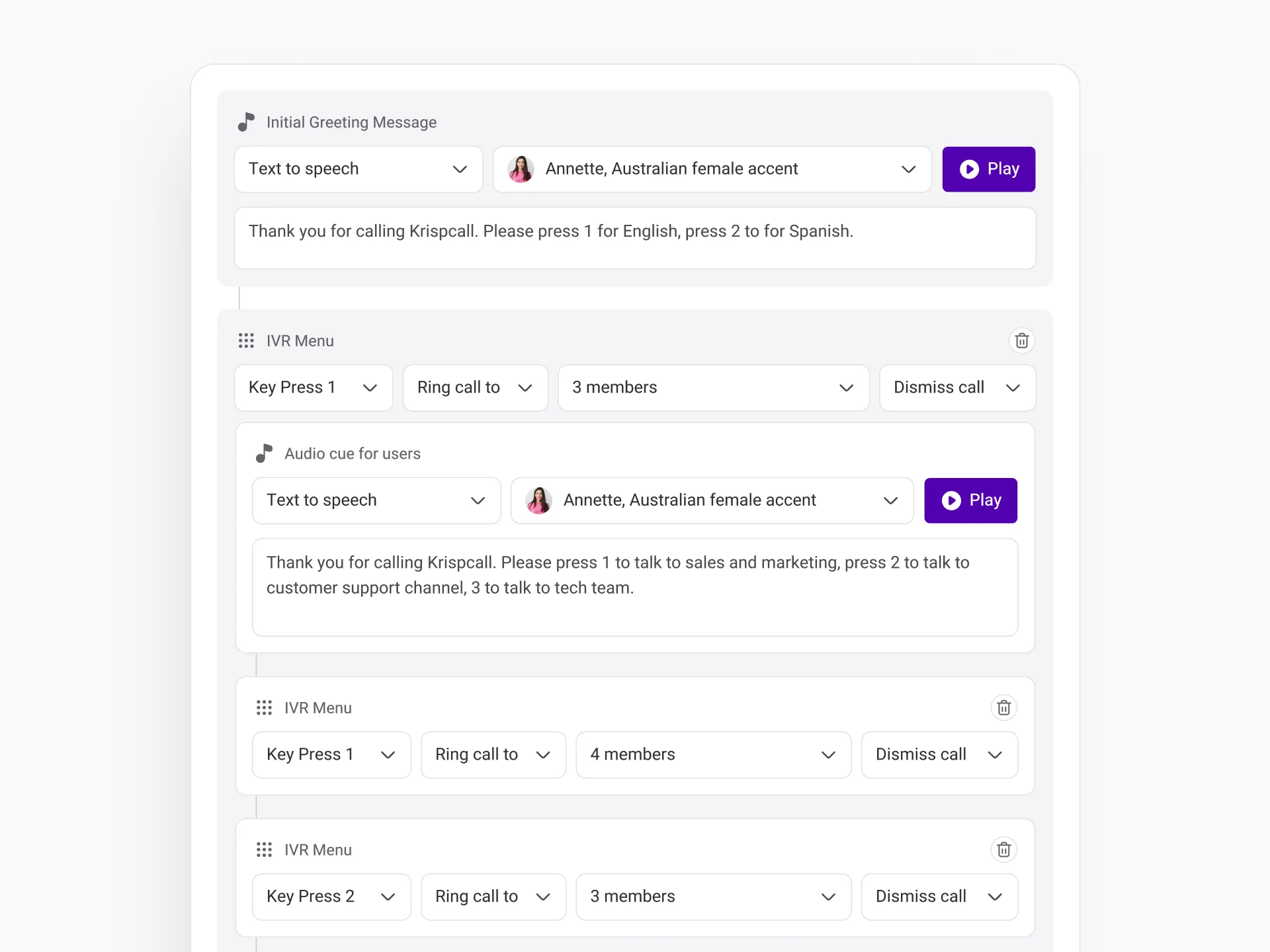Image resolution: width=1270 pixels, height=952 pixels.
Task: Click the music note icon beside Initial Greeting Message
Action: 246,122
